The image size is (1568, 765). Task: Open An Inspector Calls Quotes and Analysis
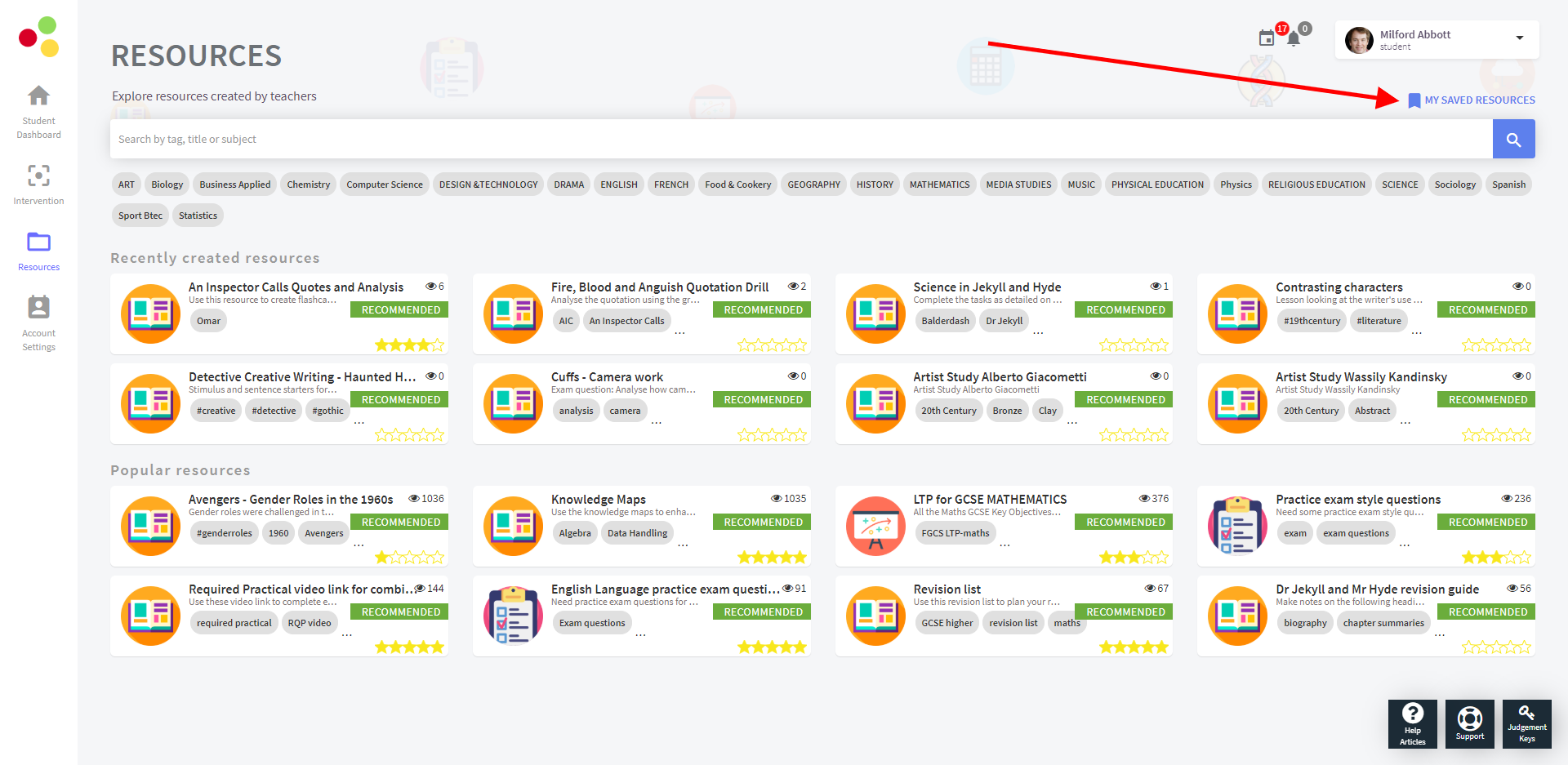click(x=296, y=287)
